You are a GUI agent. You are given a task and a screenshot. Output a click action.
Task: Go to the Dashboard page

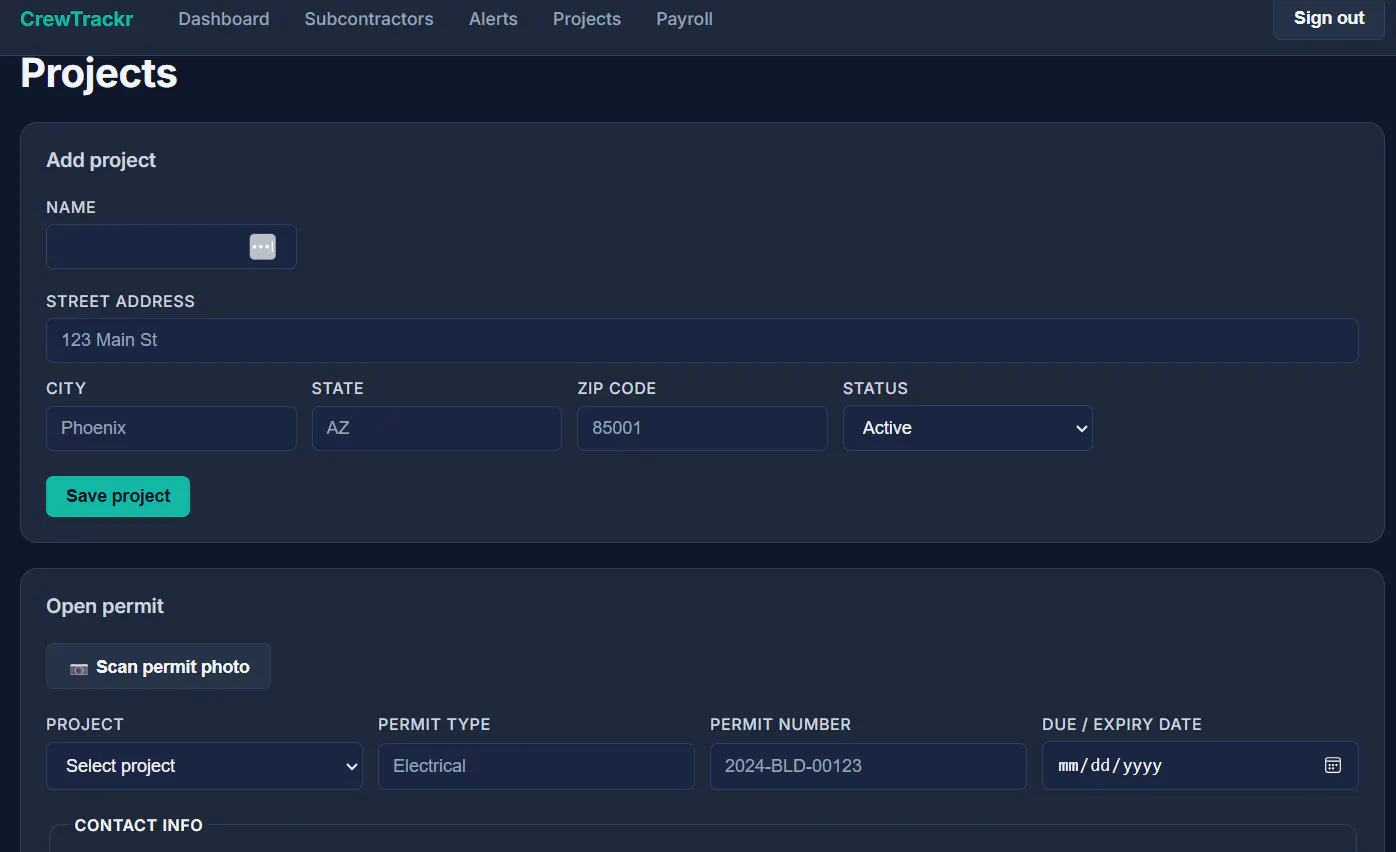(x=224, y=19)
